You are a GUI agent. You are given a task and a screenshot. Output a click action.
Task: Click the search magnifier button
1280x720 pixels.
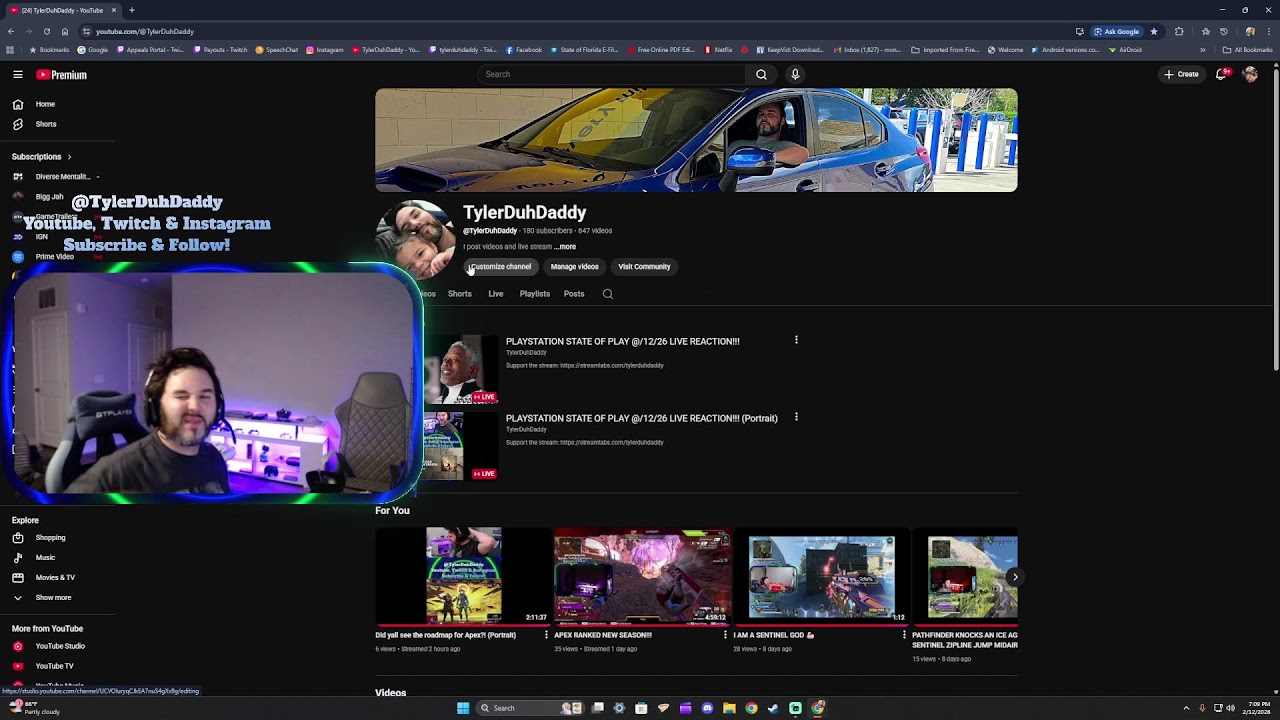(x=761, y=74)
